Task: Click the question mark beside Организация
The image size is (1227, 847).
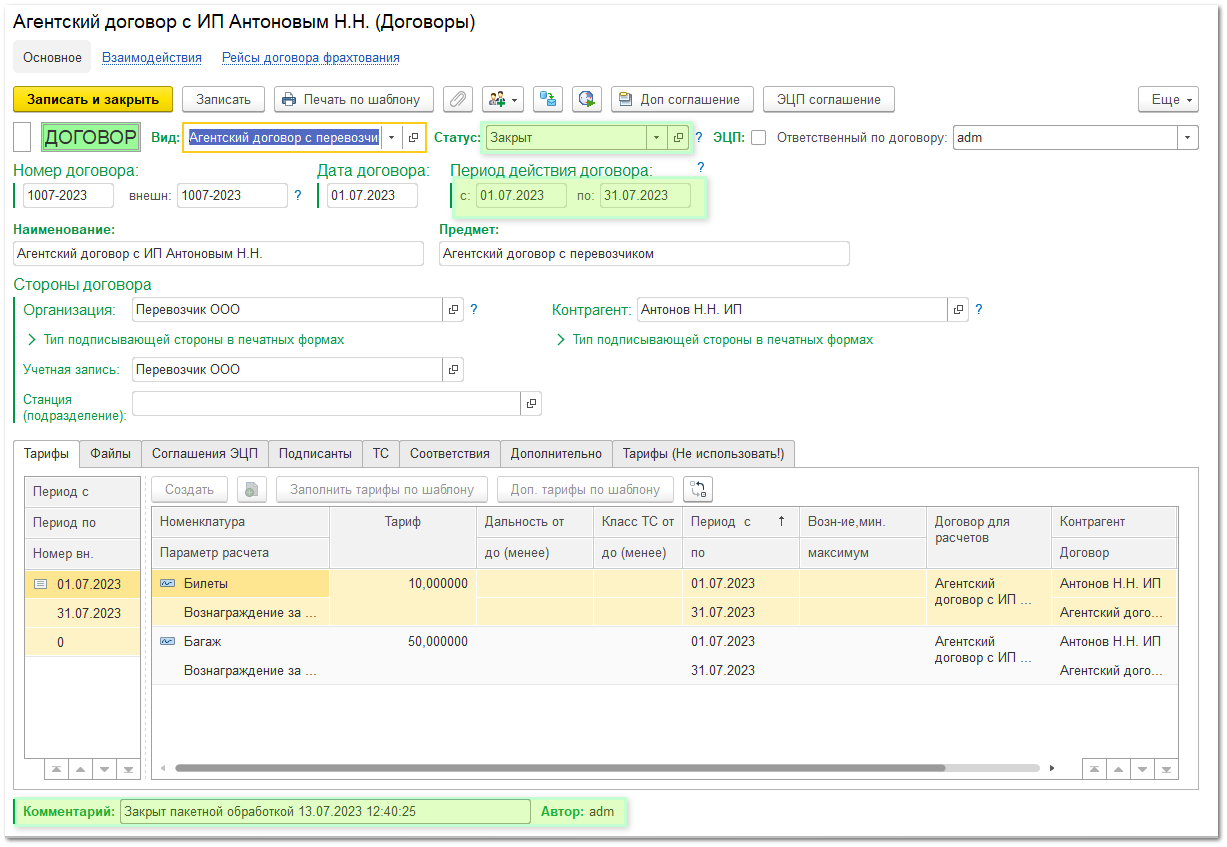Action: (474, 310)
